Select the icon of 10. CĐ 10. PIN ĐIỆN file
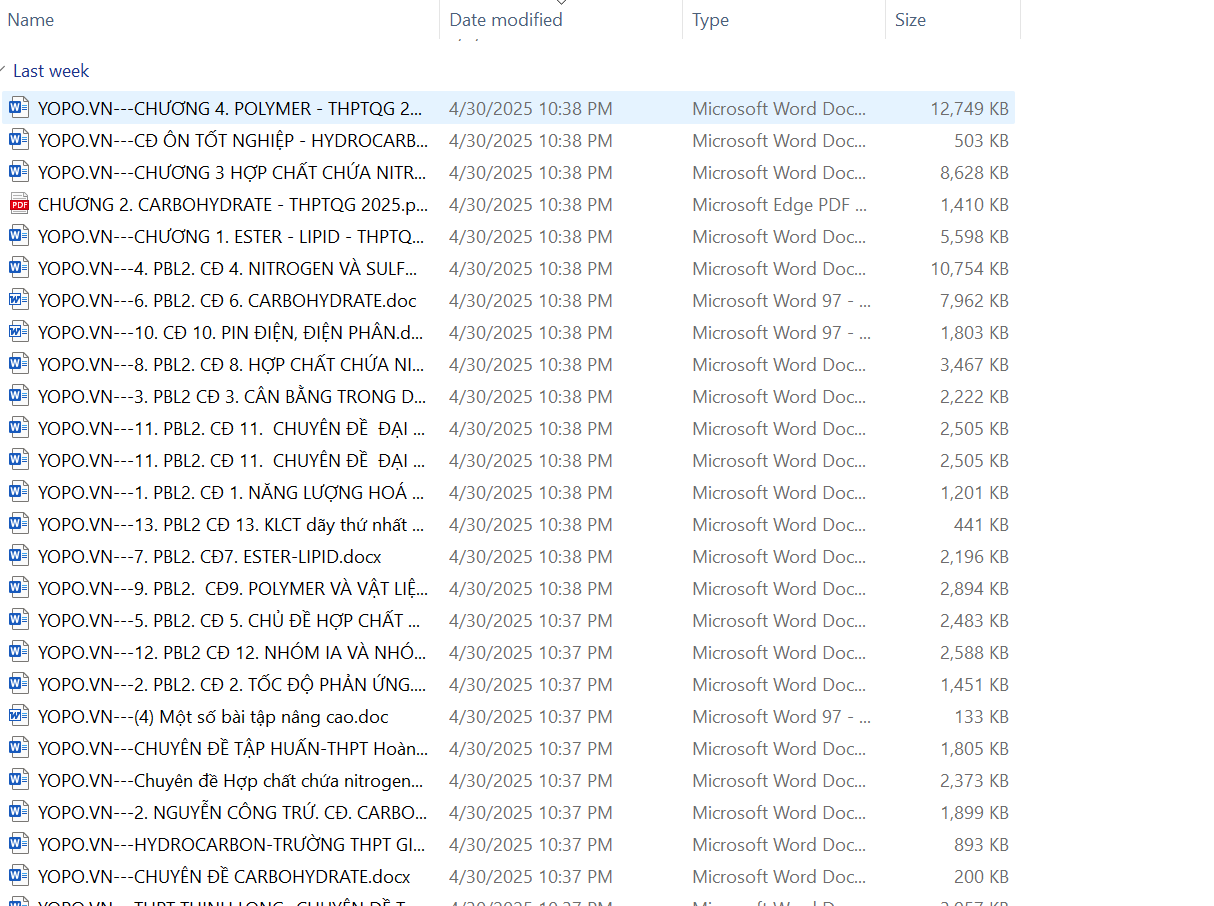 19,332
